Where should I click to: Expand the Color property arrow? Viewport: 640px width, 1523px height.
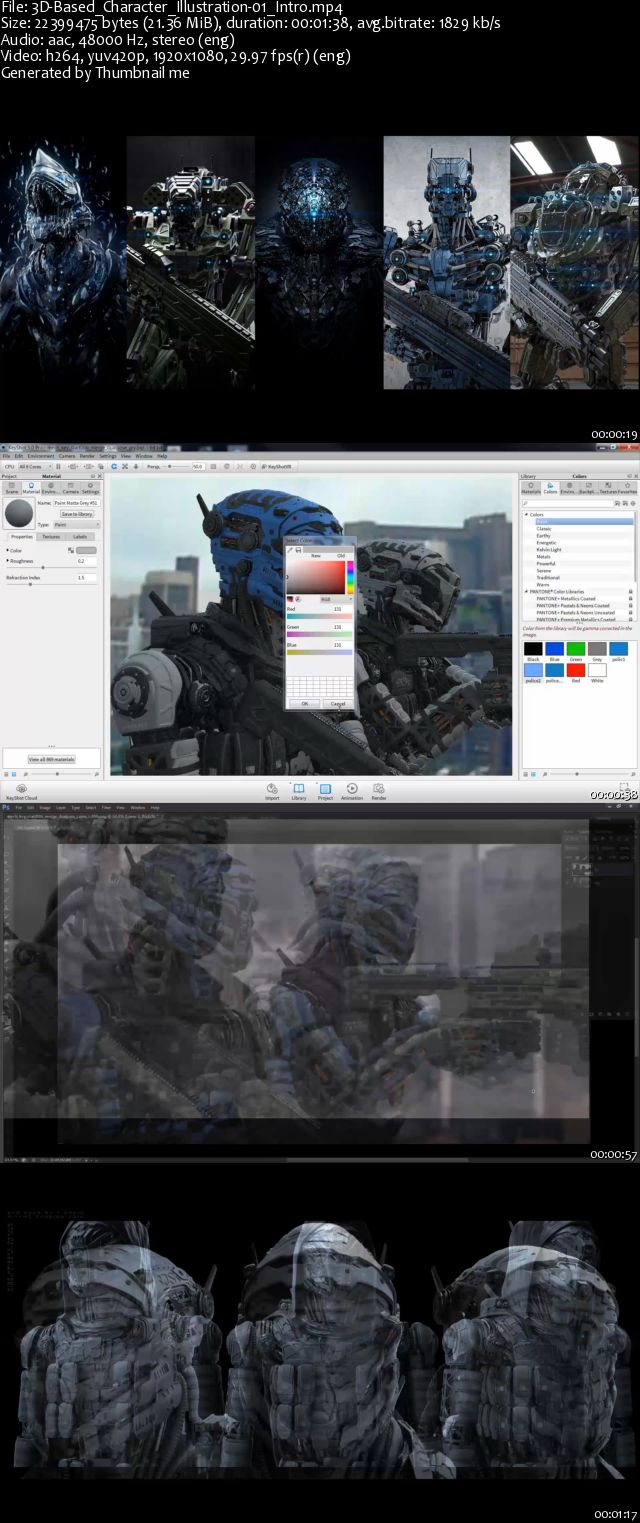(8, 550)
